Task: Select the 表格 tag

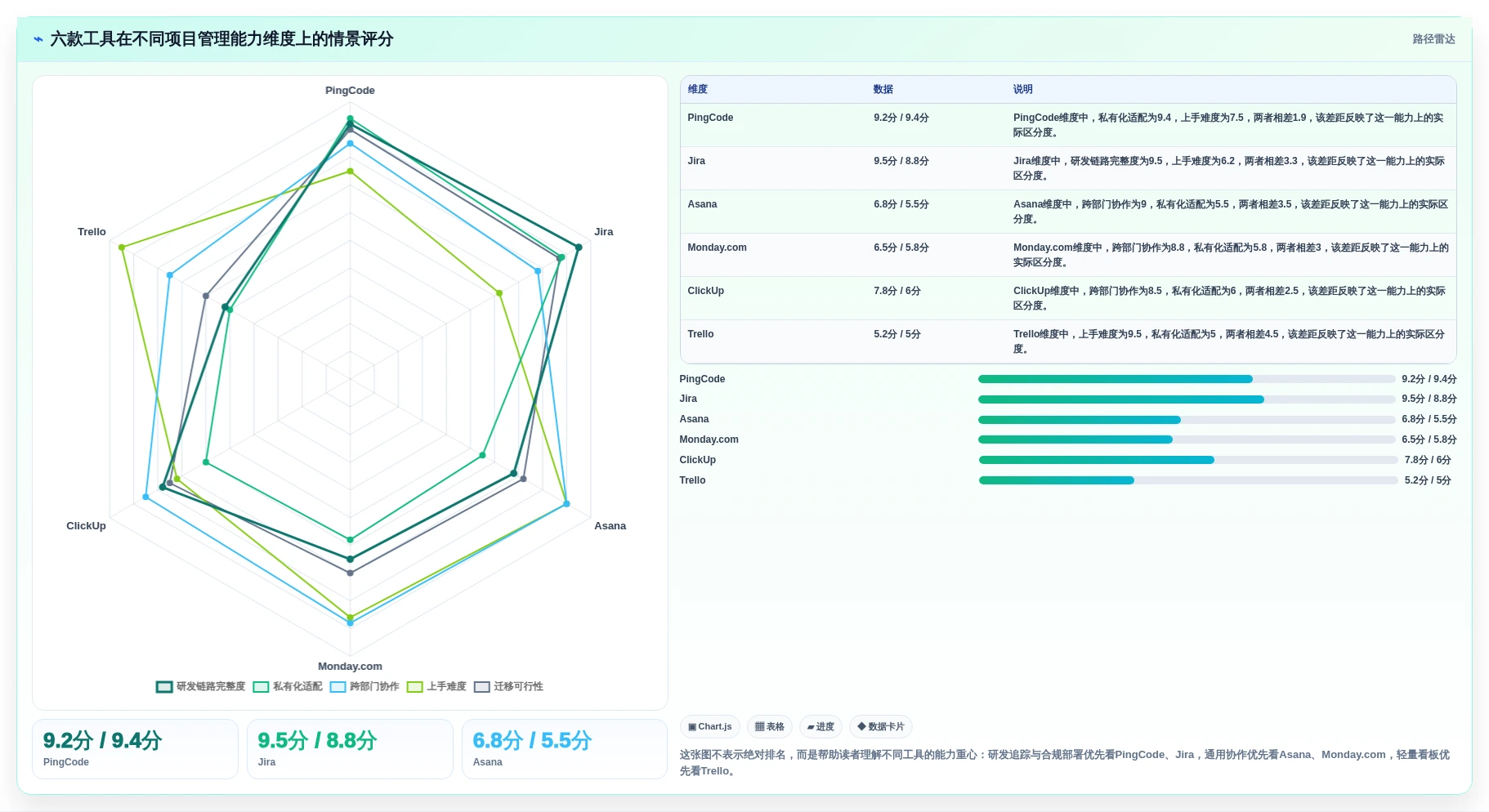Action: (769, 726)
